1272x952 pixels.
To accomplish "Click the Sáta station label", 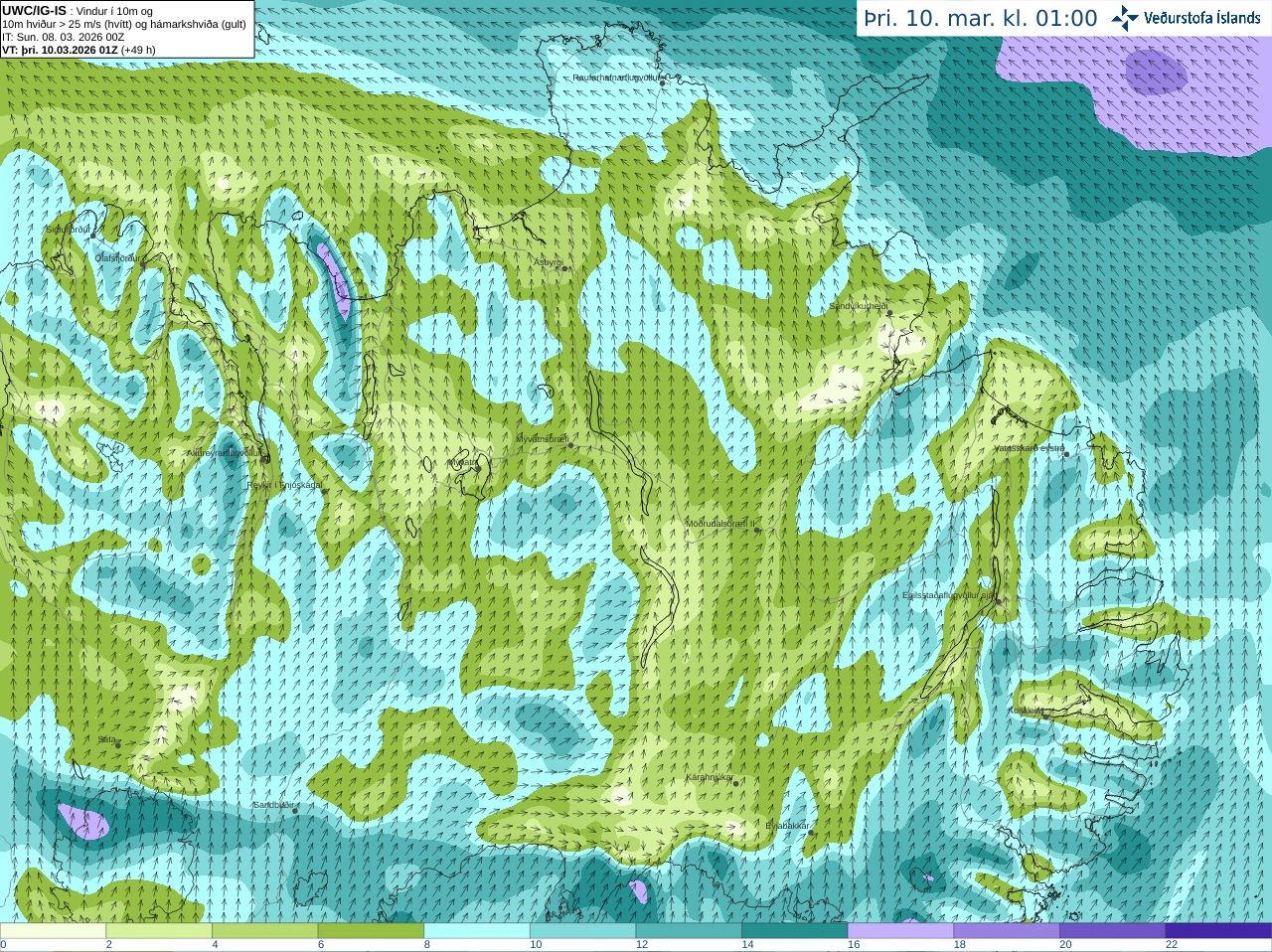I will [107, 740].
